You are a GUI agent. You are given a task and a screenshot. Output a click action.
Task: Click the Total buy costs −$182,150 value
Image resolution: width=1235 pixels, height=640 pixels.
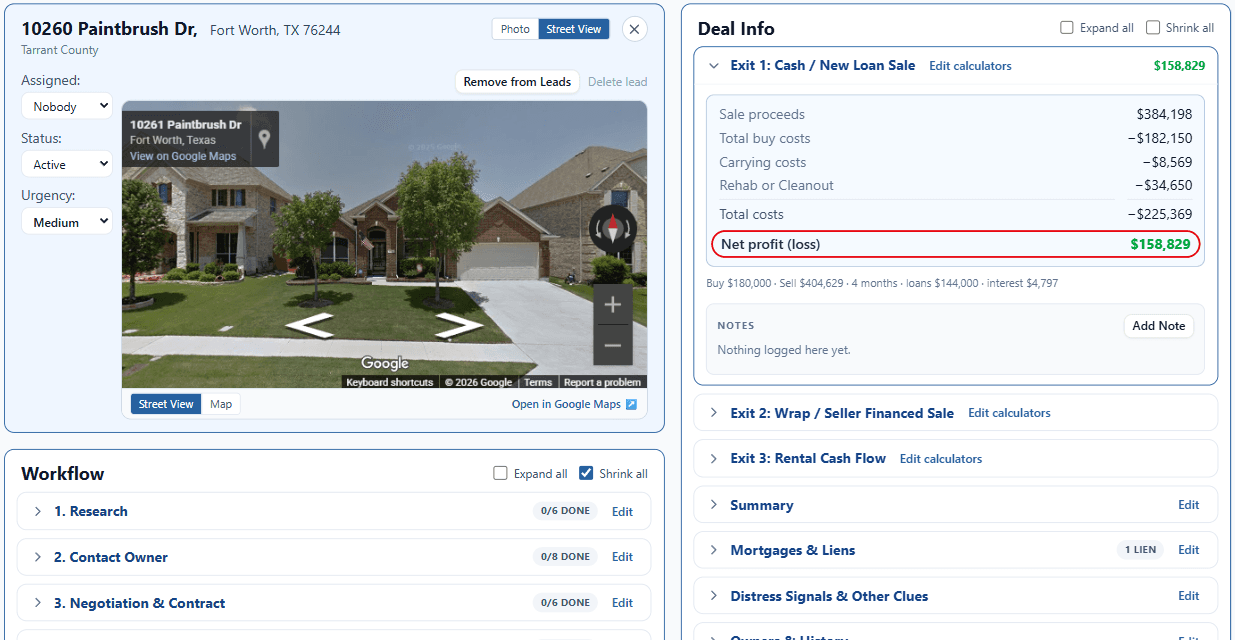click(1160, 139)
